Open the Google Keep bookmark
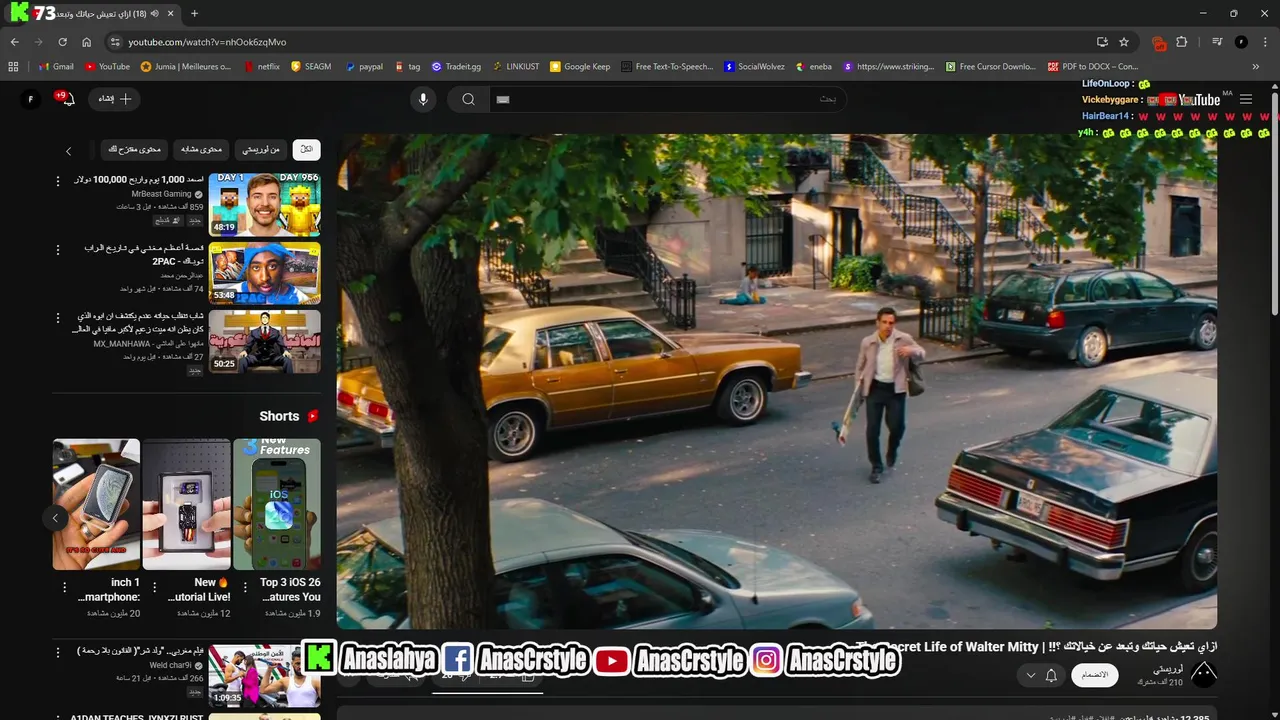1280x720 pixels. tap(580, 67)
